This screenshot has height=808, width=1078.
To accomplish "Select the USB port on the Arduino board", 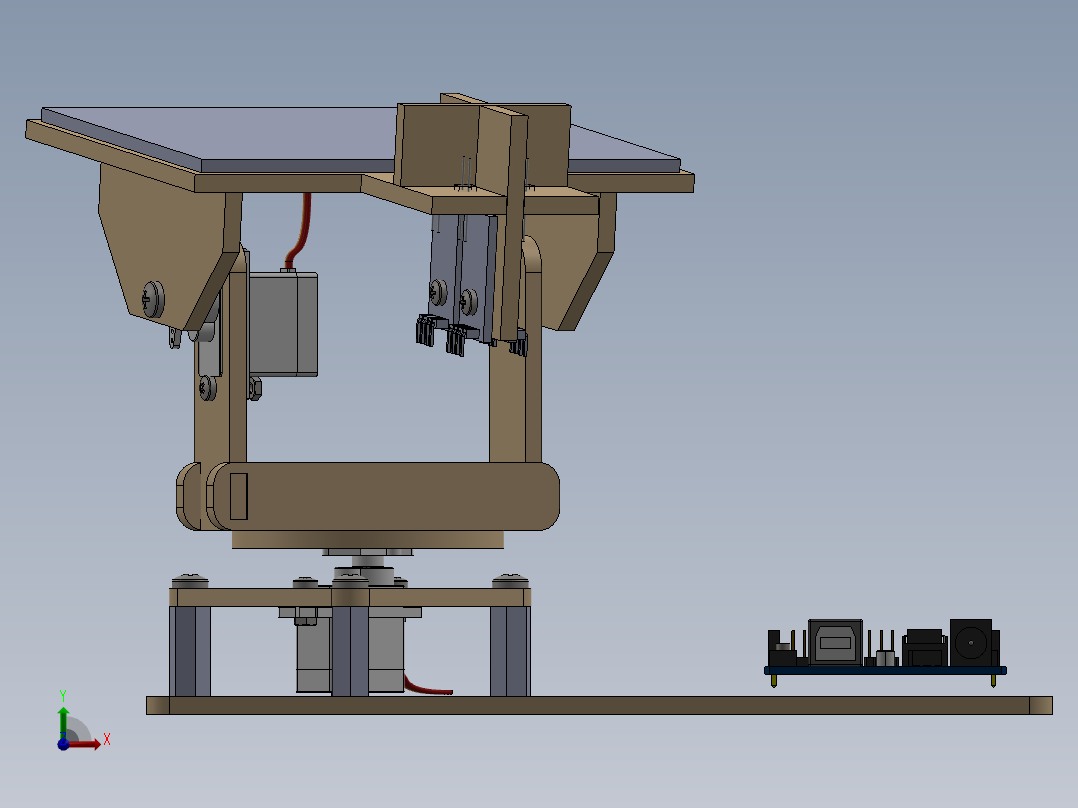I will [x=835, y=642].
